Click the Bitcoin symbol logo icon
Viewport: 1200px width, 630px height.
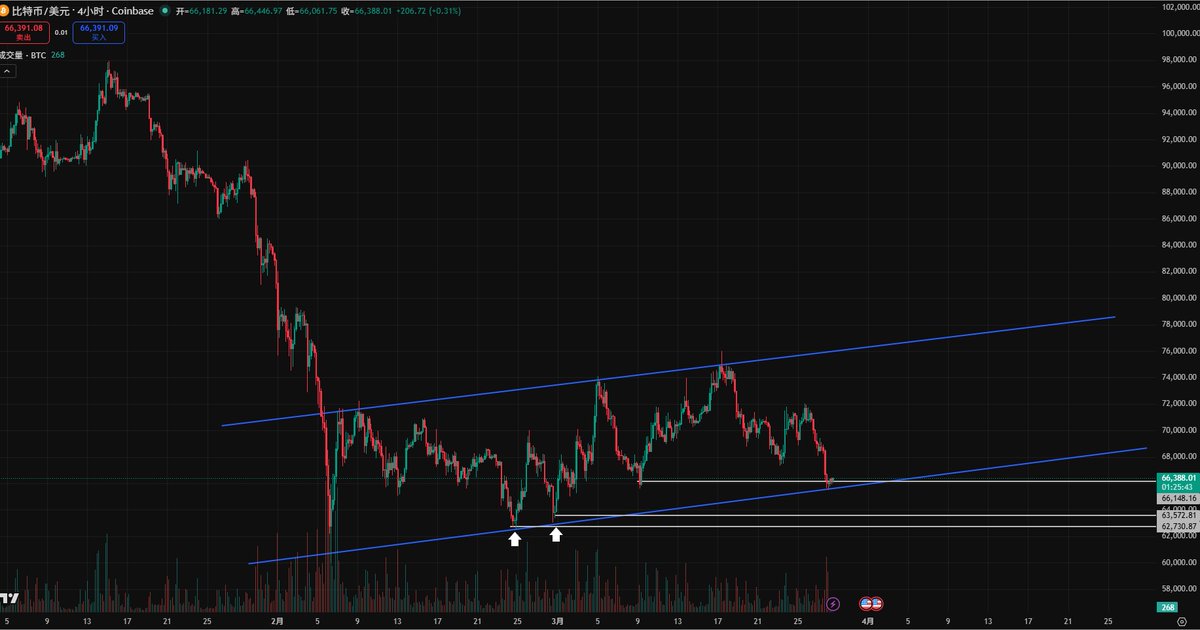pos(5,9)
